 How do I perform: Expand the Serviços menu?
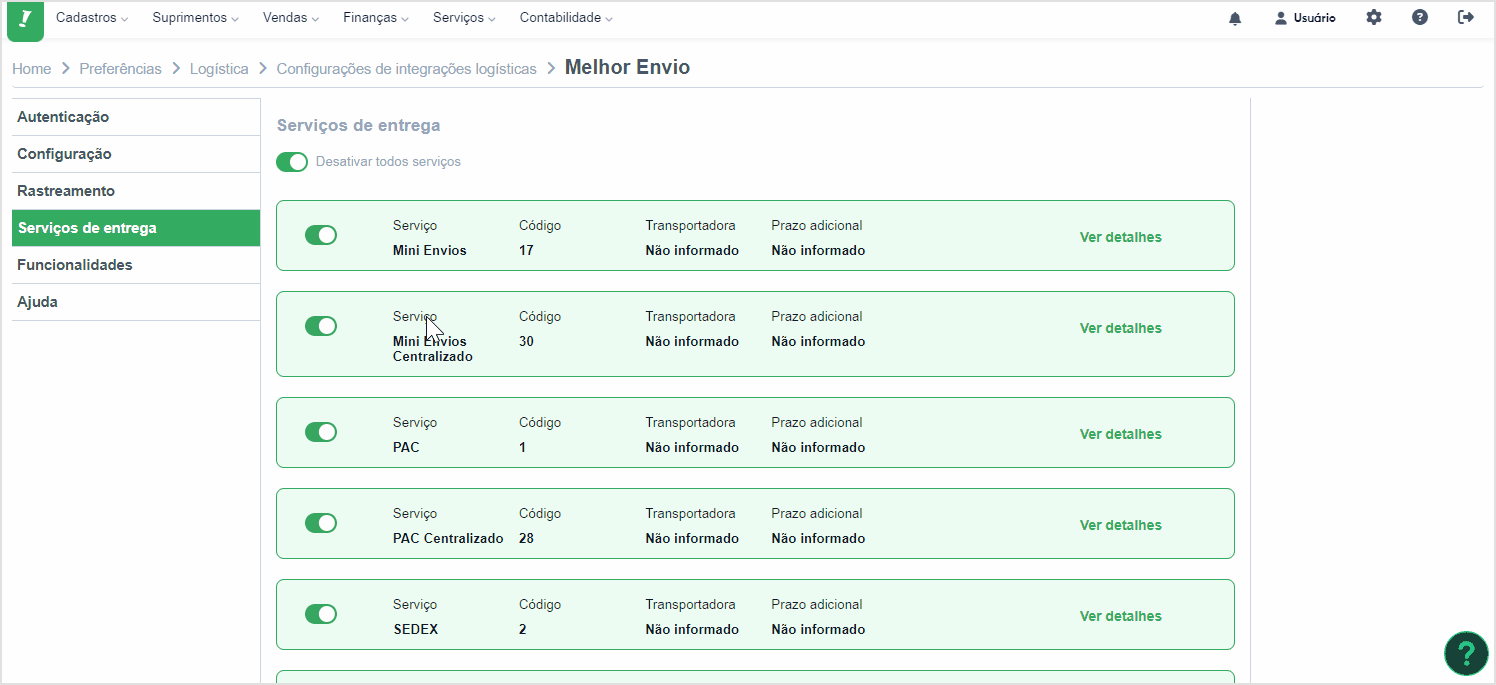click(x=464, y=18)
